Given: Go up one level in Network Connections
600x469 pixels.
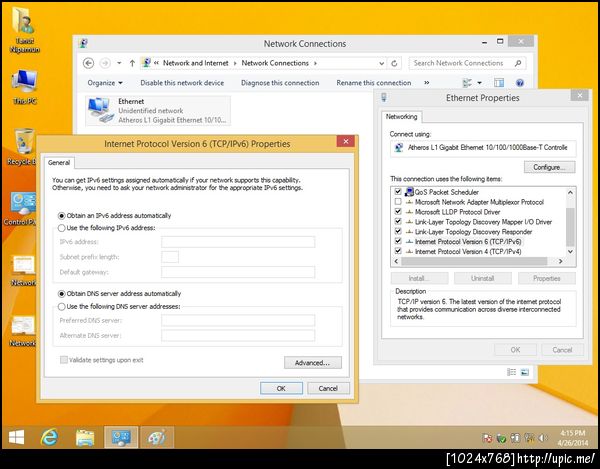Looking at the screenshot, I should (x=132, y=63).
